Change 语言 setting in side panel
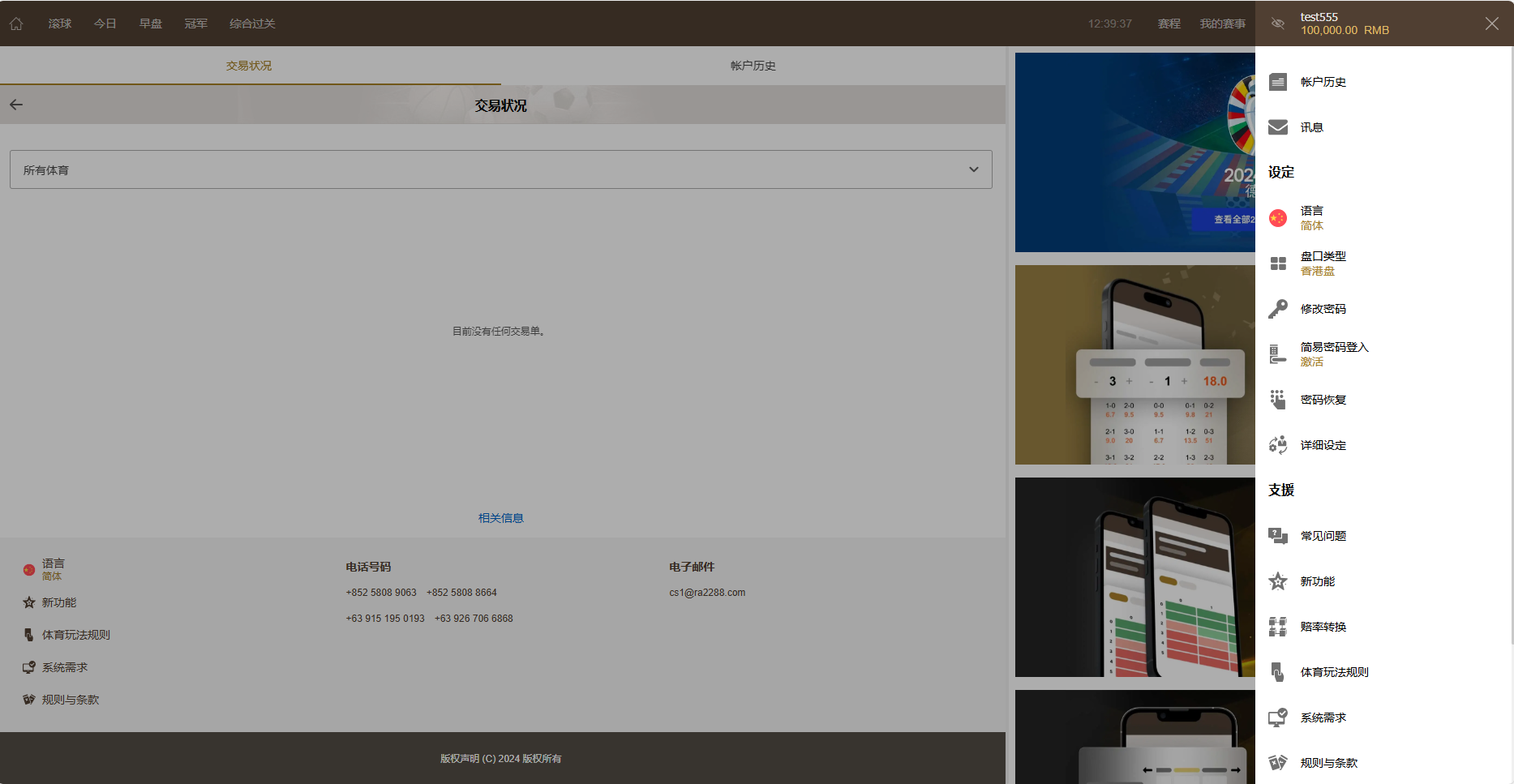The width and height of the screenshot is (1514, 784). (1311, 217)
